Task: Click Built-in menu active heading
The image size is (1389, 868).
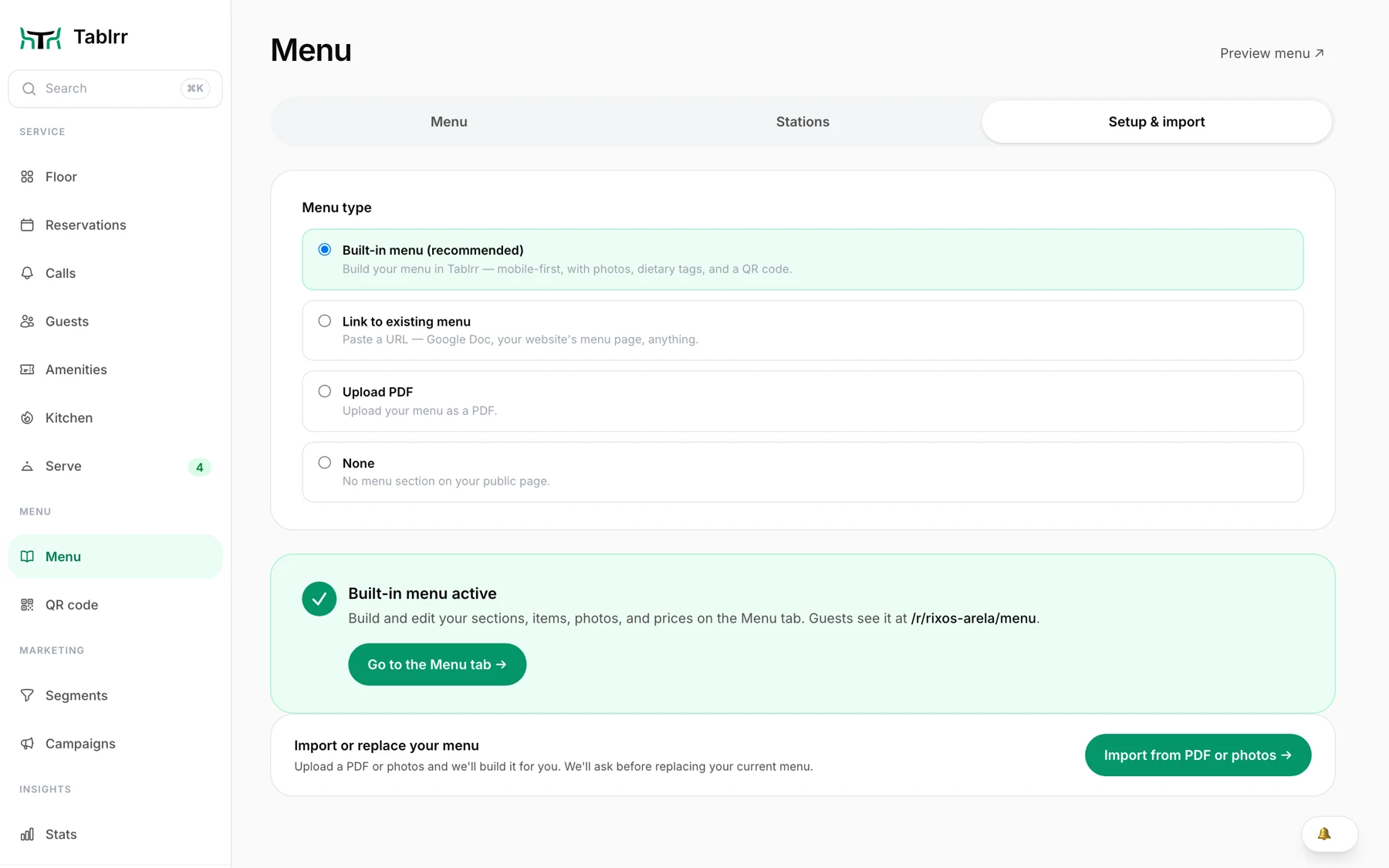Action: pyautogui.click(x=422, y=593)
